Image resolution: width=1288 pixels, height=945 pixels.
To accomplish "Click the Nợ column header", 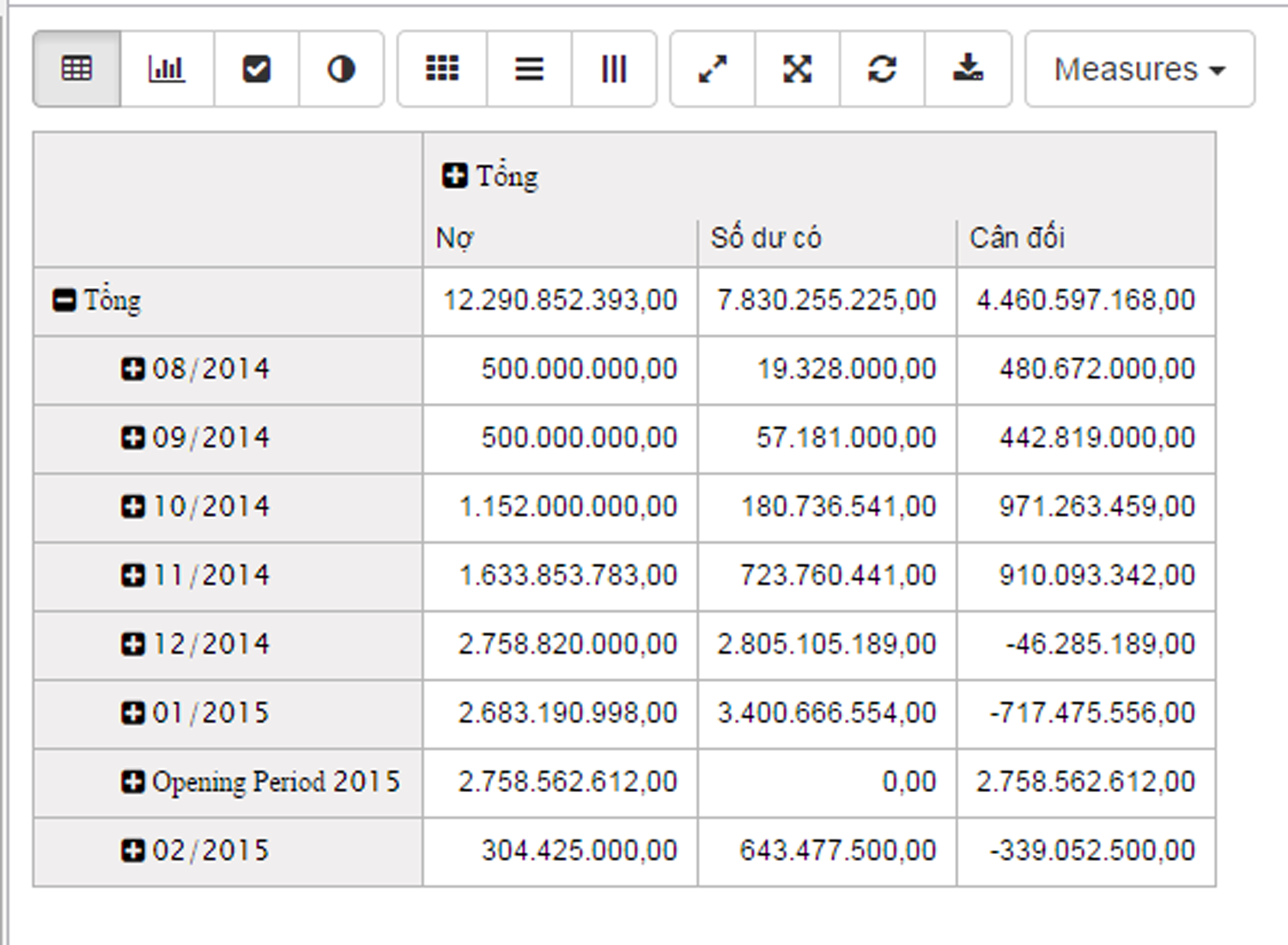I will point(455,238).
